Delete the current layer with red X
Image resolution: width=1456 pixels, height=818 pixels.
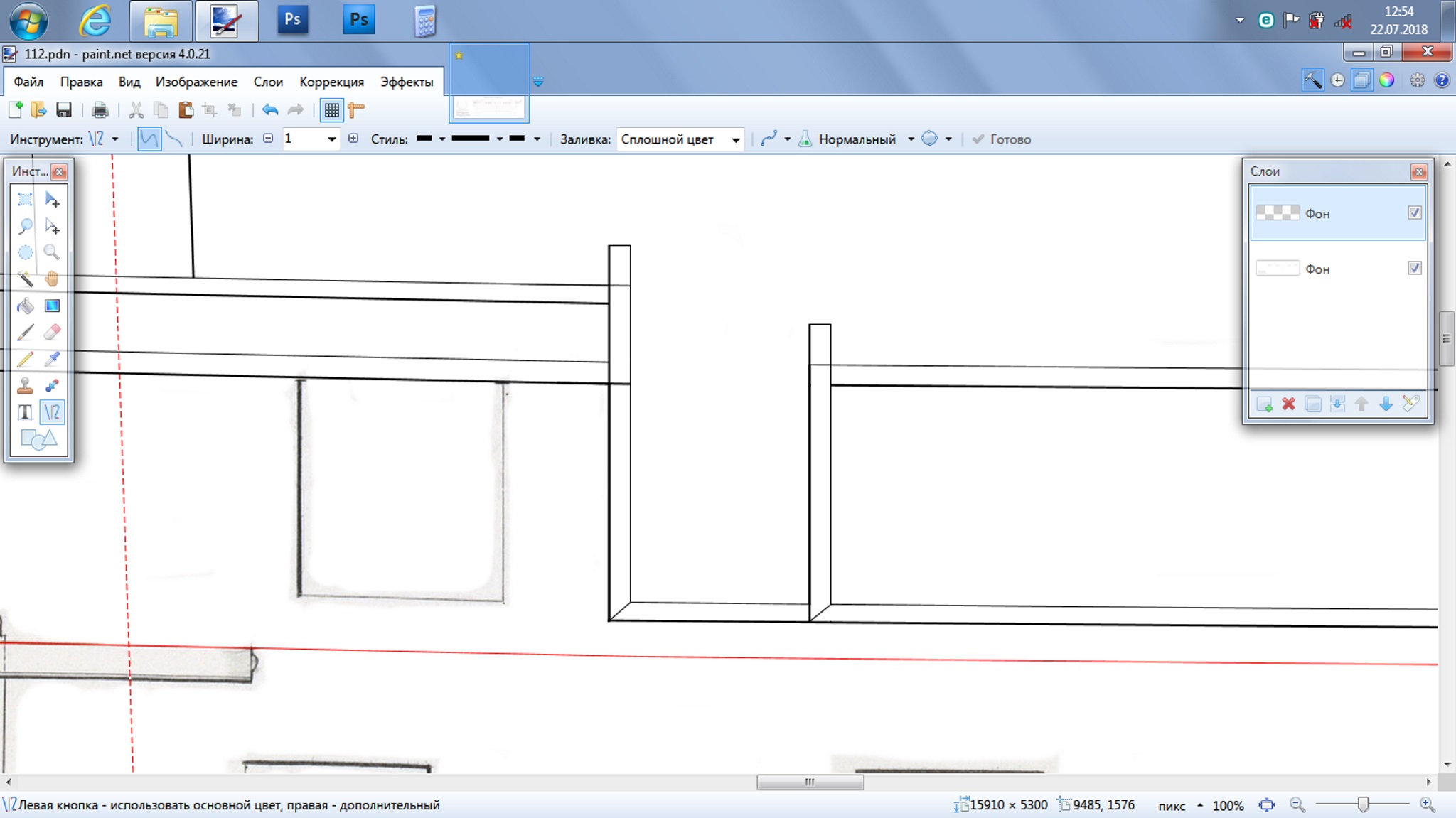pos(1288,404)
